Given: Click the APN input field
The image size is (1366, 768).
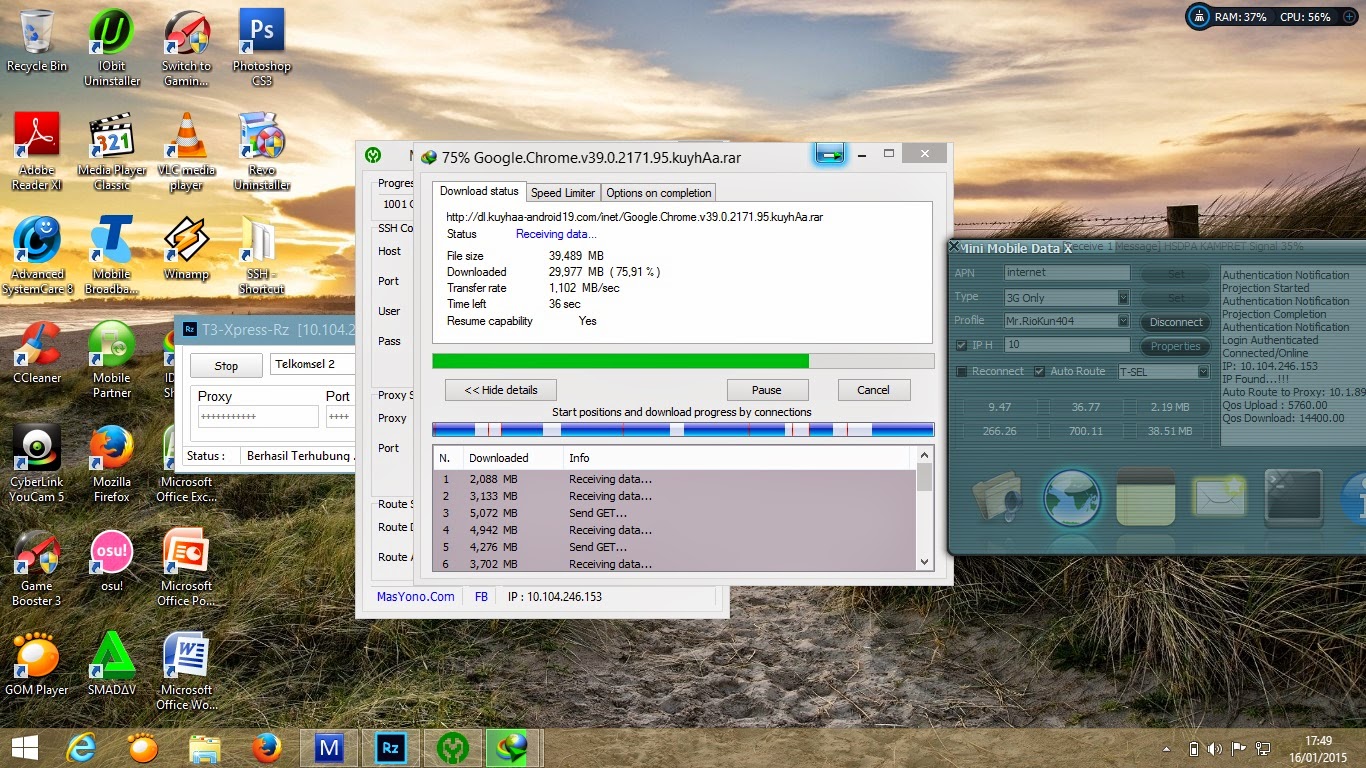Looking at the screenshot, I should (1067, 272).
